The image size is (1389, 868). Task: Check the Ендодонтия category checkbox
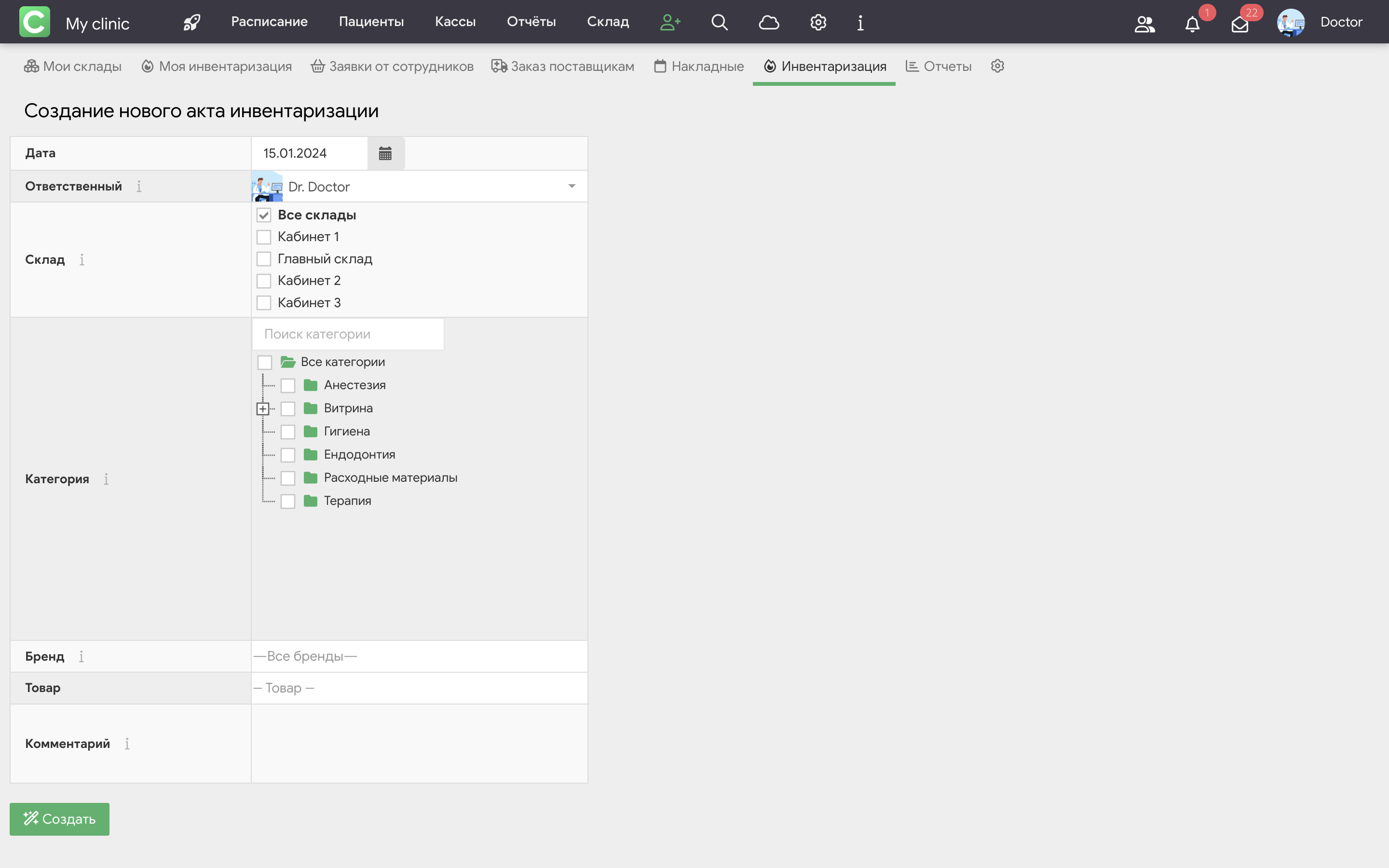tap(287, 455)
